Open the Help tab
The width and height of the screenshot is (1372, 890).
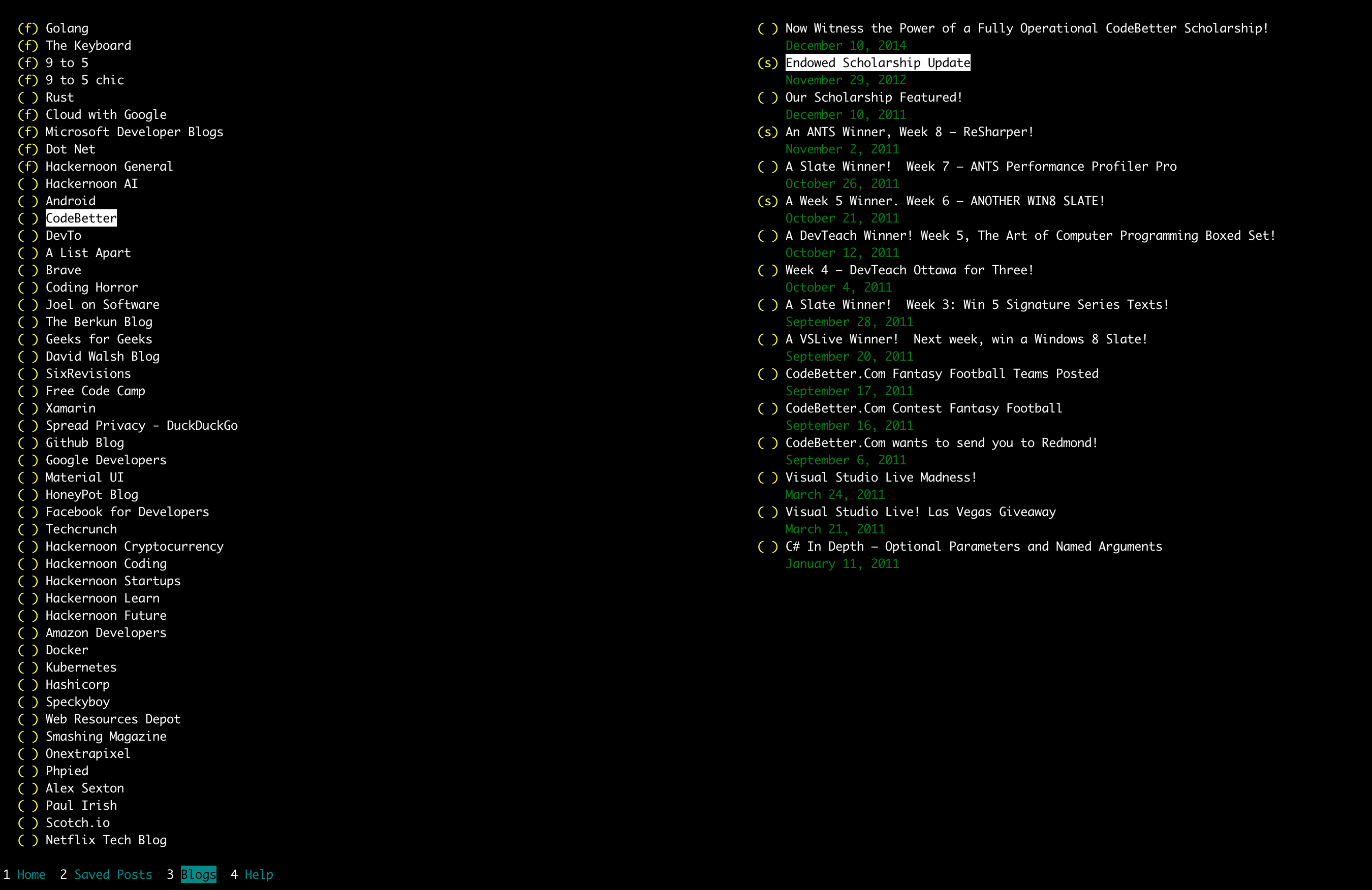pos(259,874)
